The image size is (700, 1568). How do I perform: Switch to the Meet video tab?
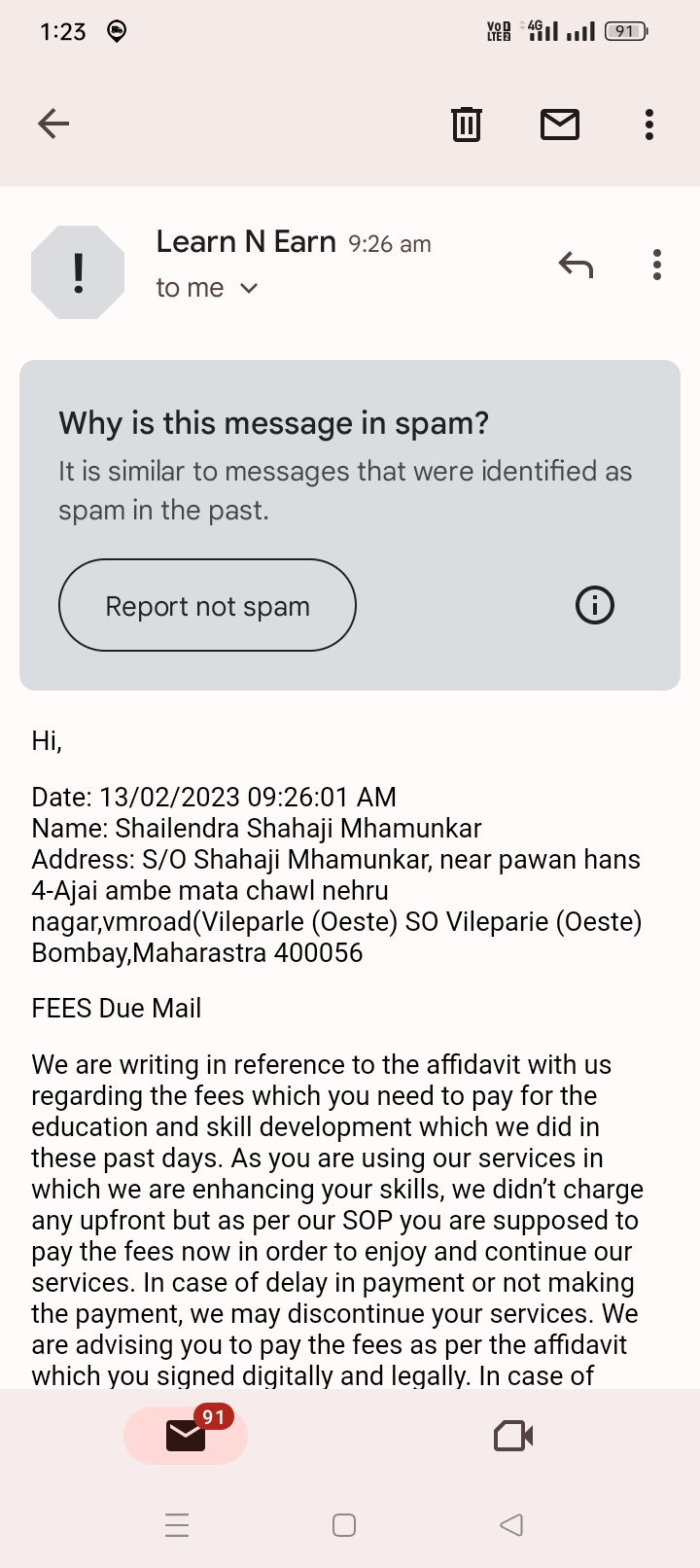coord(513,1436)
